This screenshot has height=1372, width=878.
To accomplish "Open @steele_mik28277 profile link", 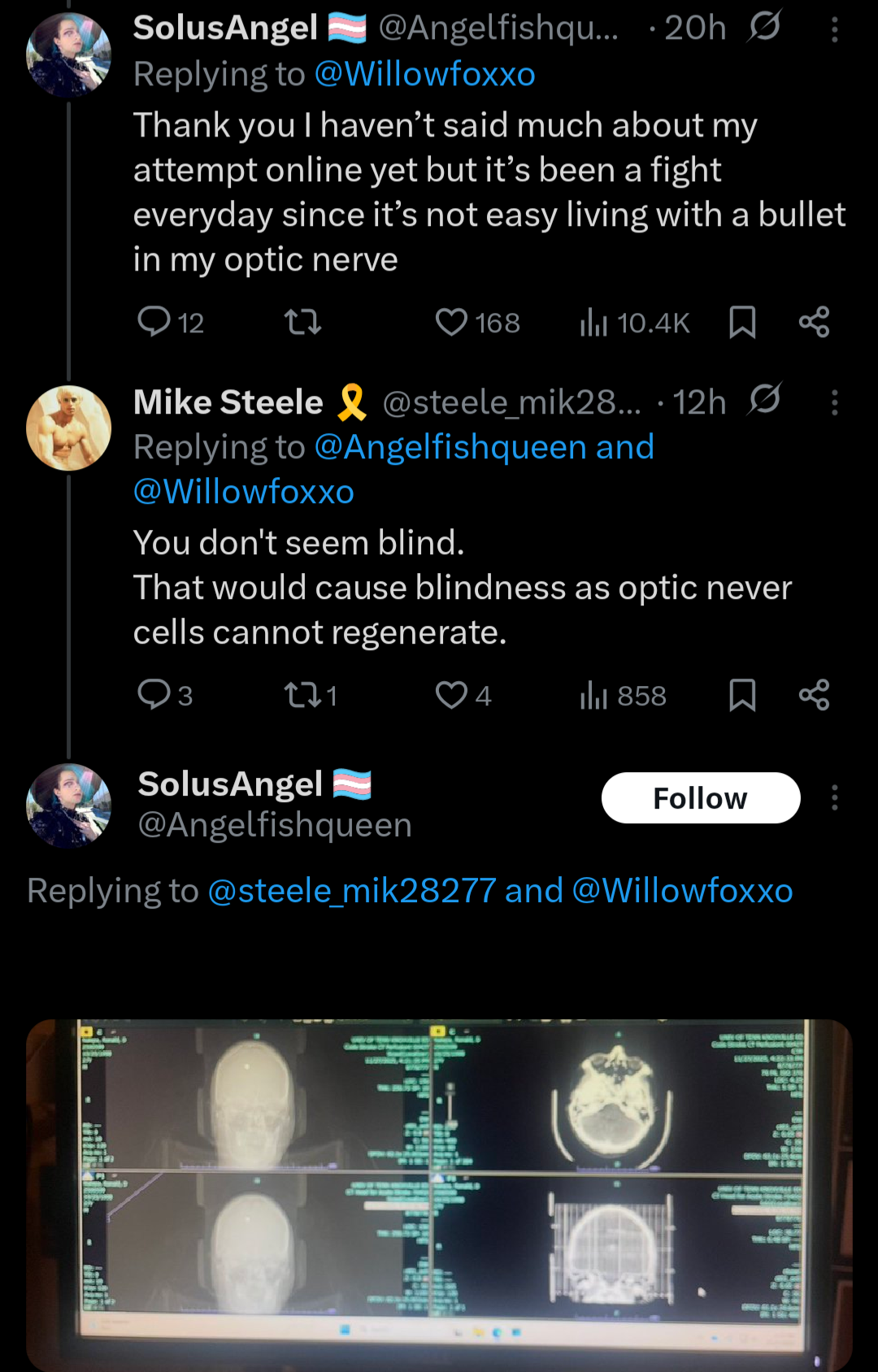I will coord(352,891).
